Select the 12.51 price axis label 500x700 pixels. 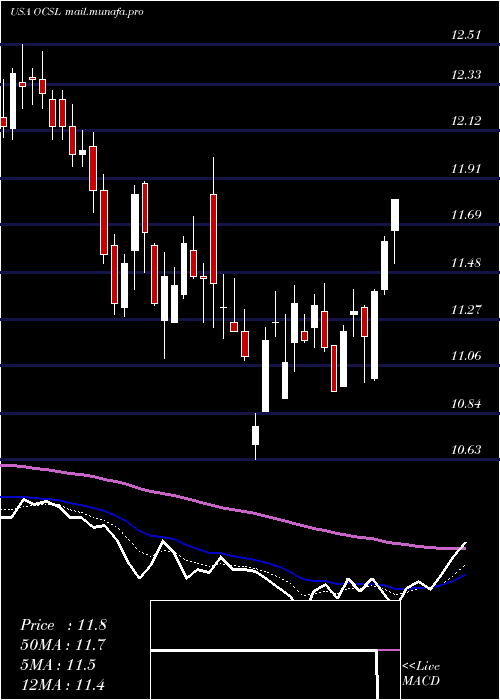(466, 35)
